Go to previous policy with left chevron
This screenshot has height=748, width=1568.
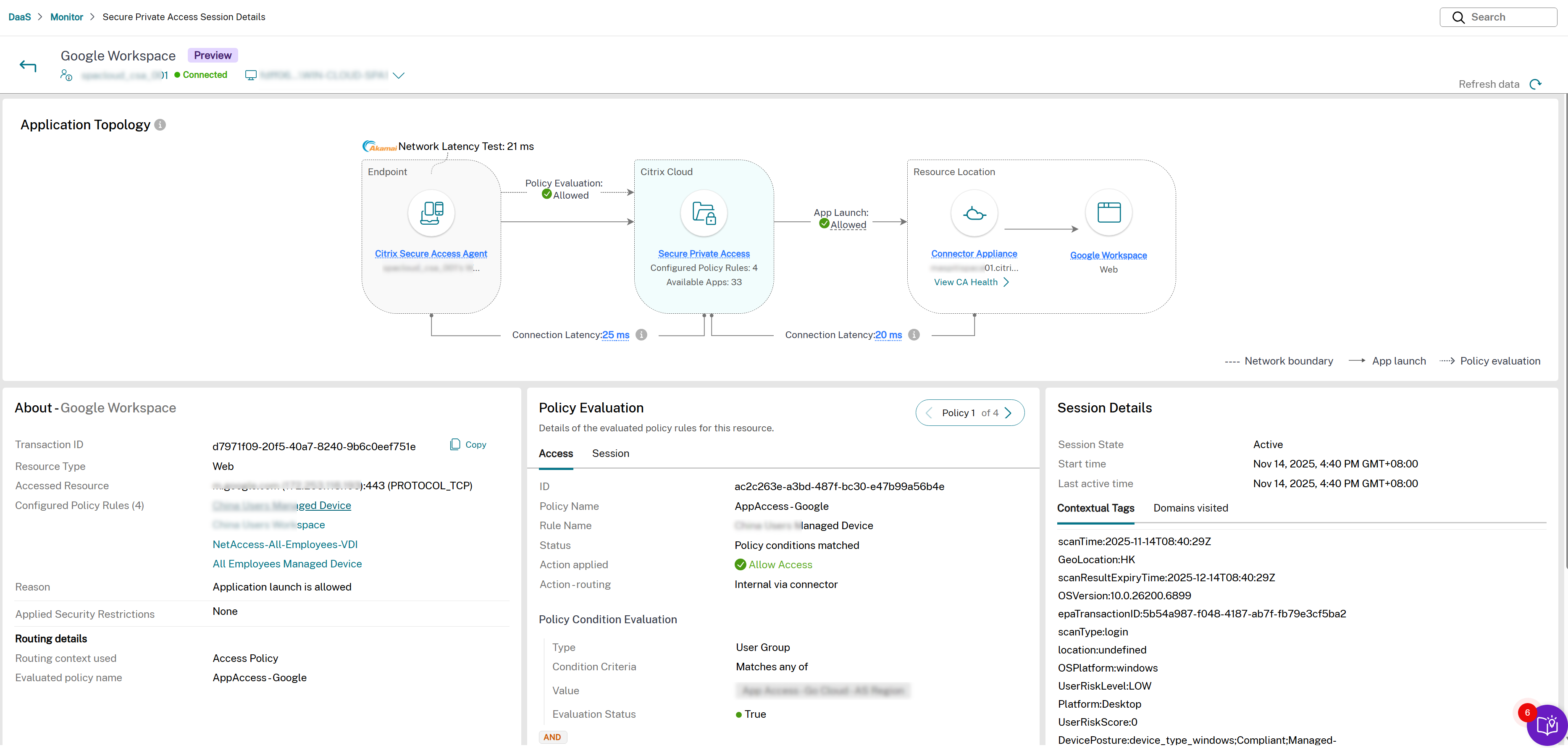929,413
